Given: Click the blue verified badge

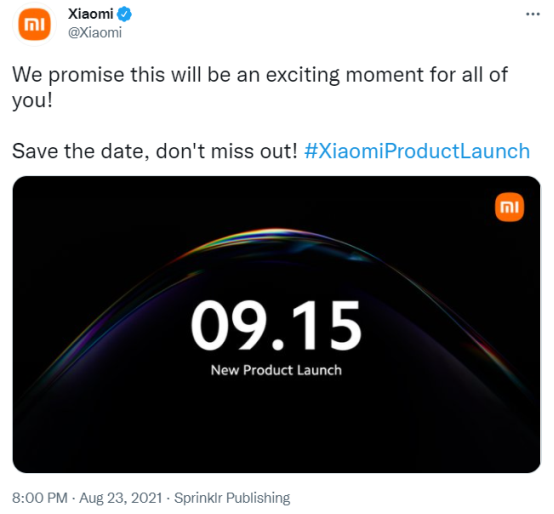Looking at the screenshot, I should 124,14.
